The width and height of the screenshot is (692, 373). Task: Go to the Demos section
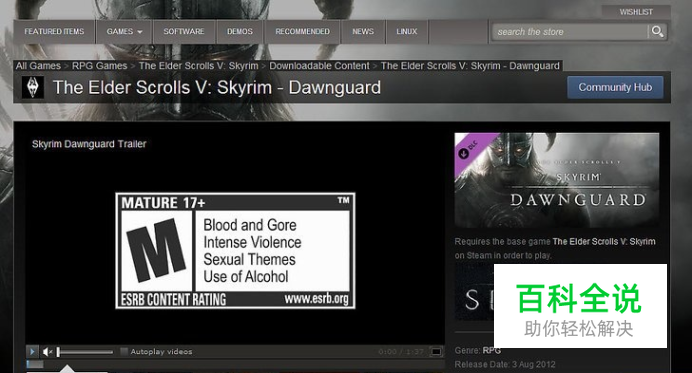click(x=240, y=32)
